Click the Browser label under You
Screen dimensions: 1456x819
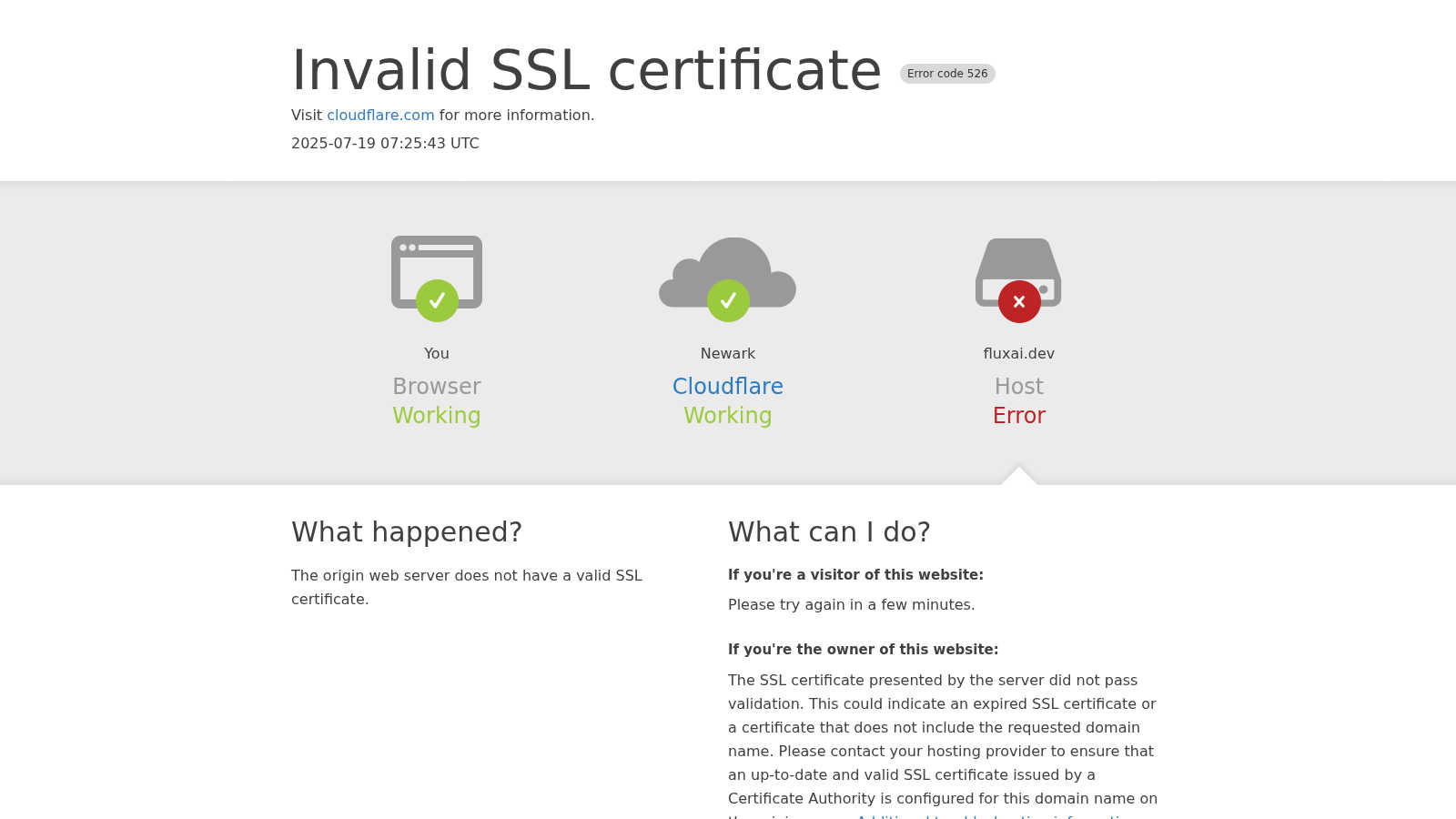437,387
